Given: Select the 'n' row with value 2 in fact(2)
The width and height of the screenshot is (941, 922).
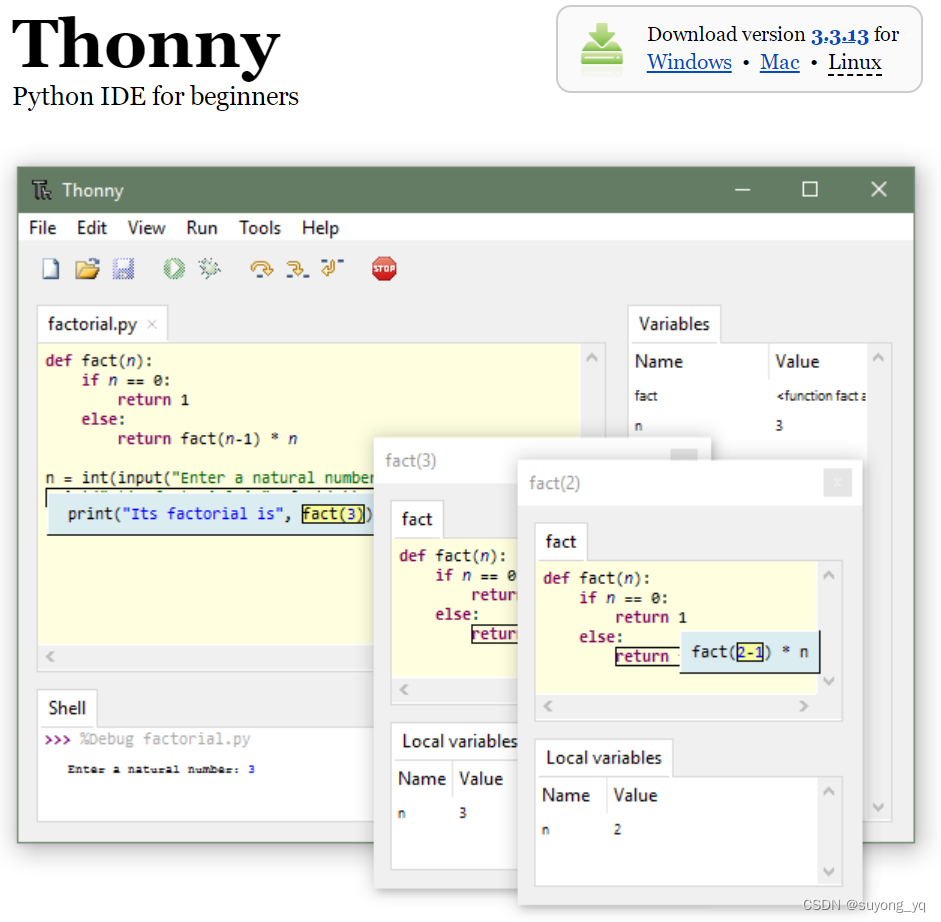Looking at the screenshot, I should 677,830.
